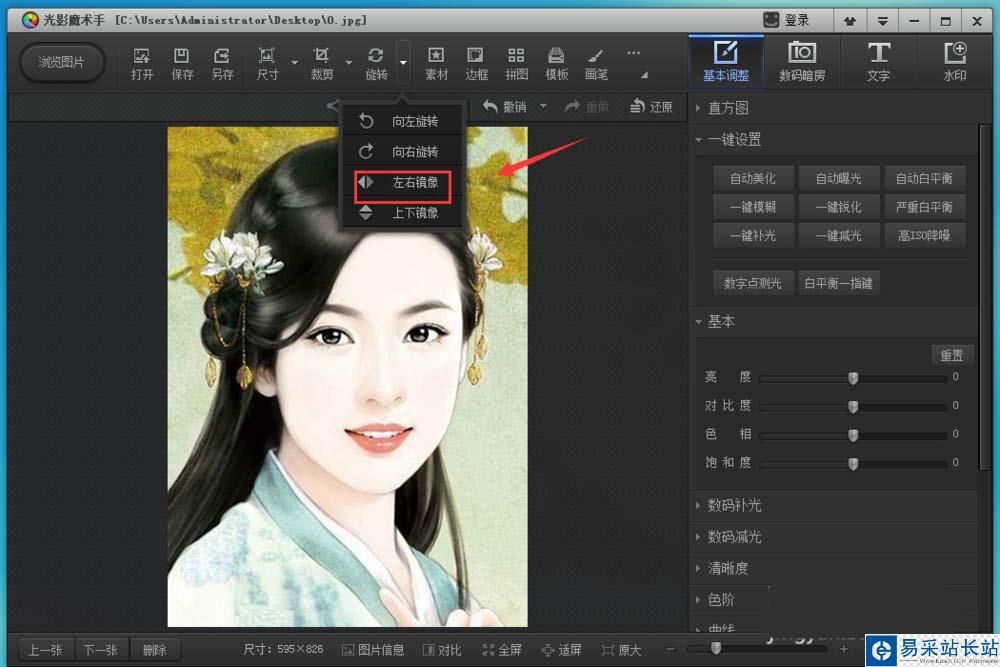1000x667 pixels.
Task: Apply 自动美化 auto beautify
Action: tap(753, 179)
